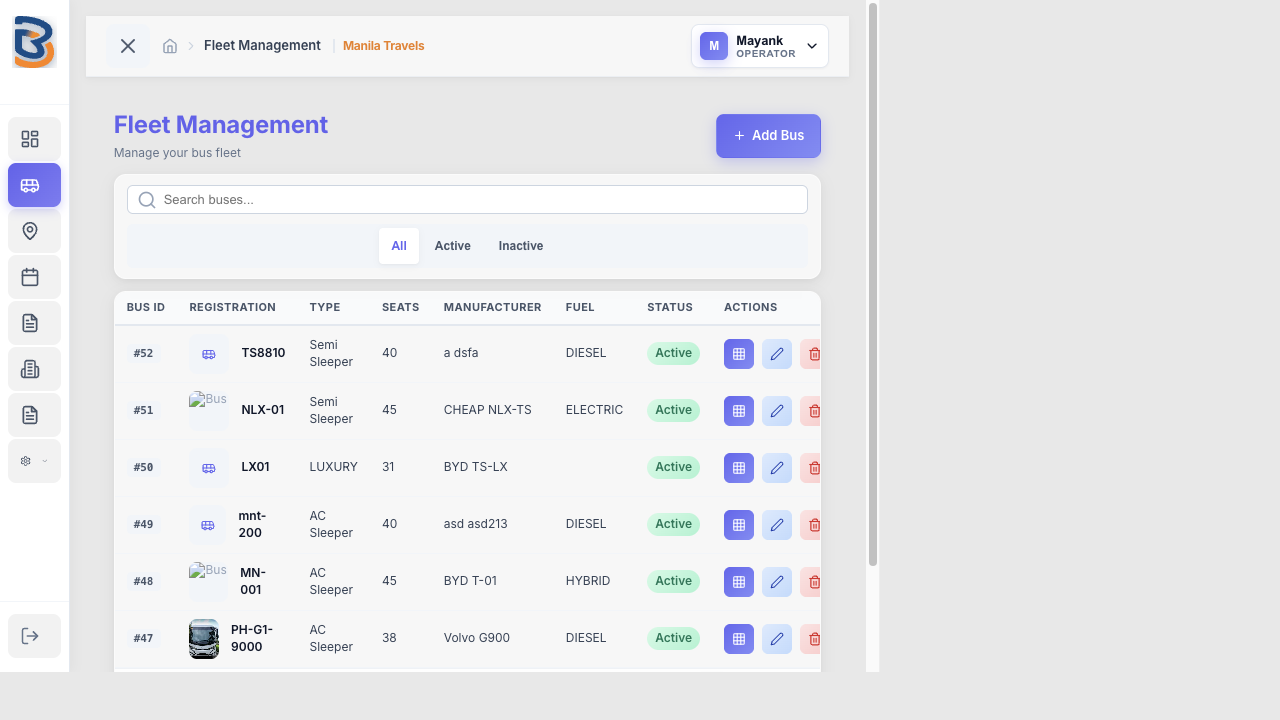This screenshot has width=1280, height=720.
Task: Click manufacturer cell Volvo G900
Action: (x=477, y=638)
